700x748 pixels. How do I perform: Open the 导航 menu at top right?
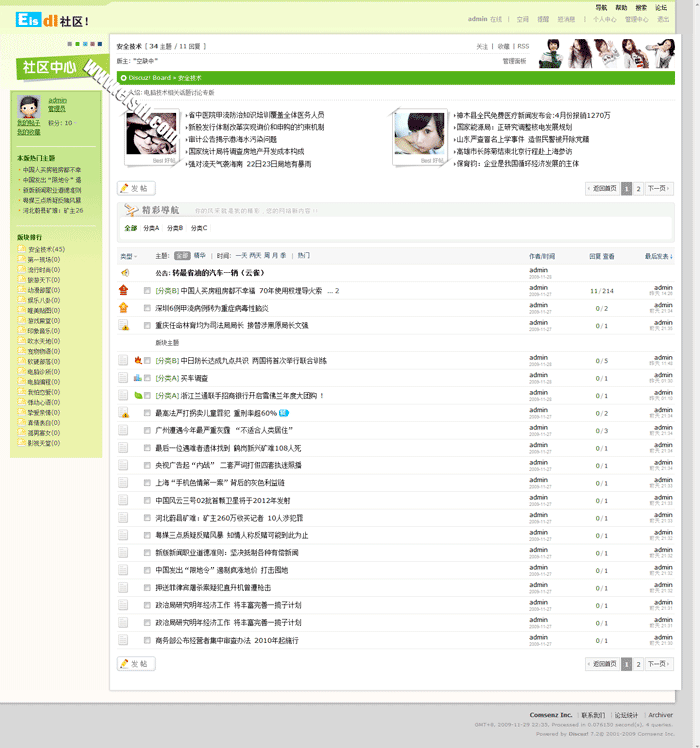point(601,8)
